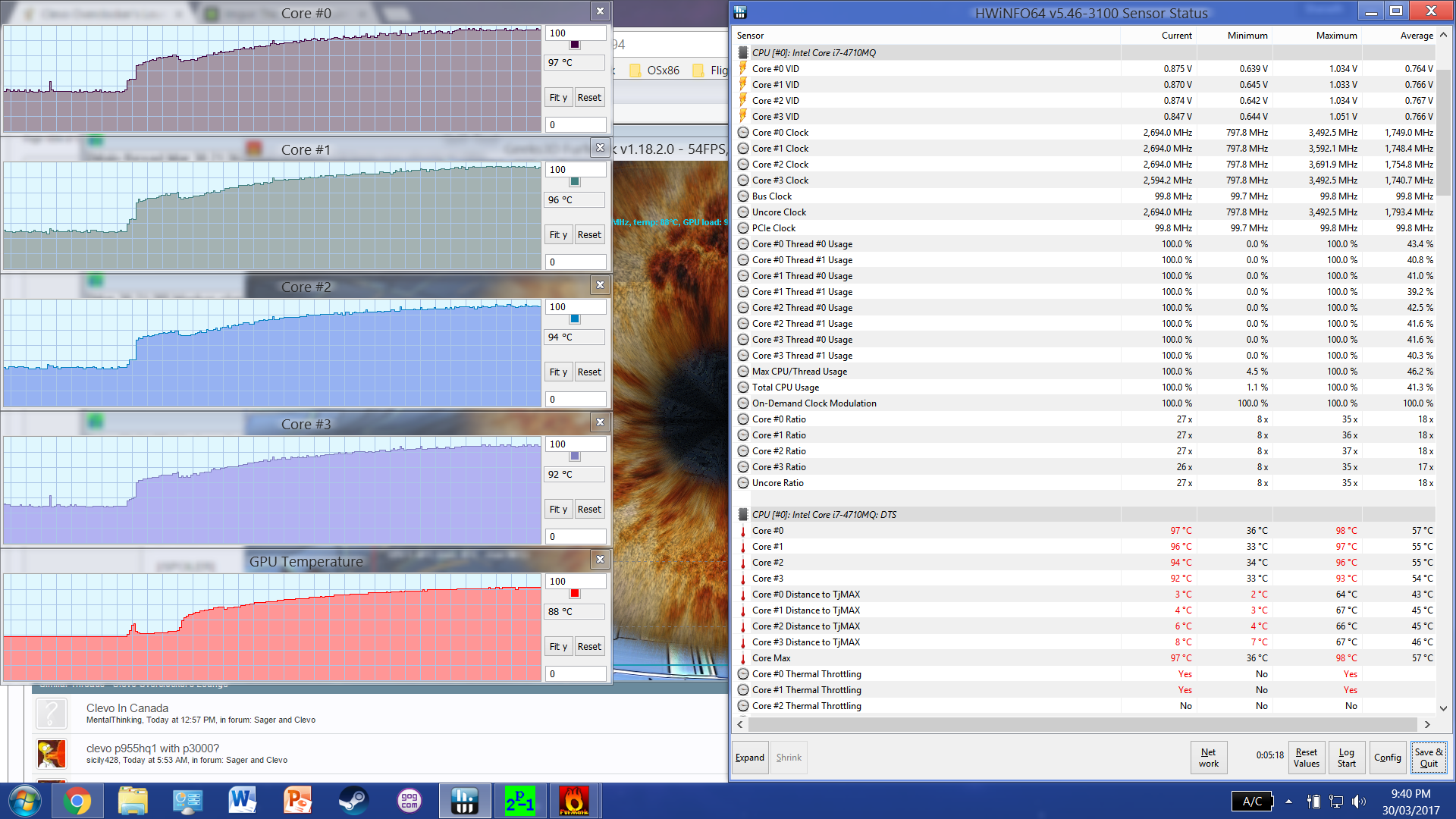This screenshot has height=819, width=1456.
Task: Open the Prime95 taskbar icon
Action: 519,801
